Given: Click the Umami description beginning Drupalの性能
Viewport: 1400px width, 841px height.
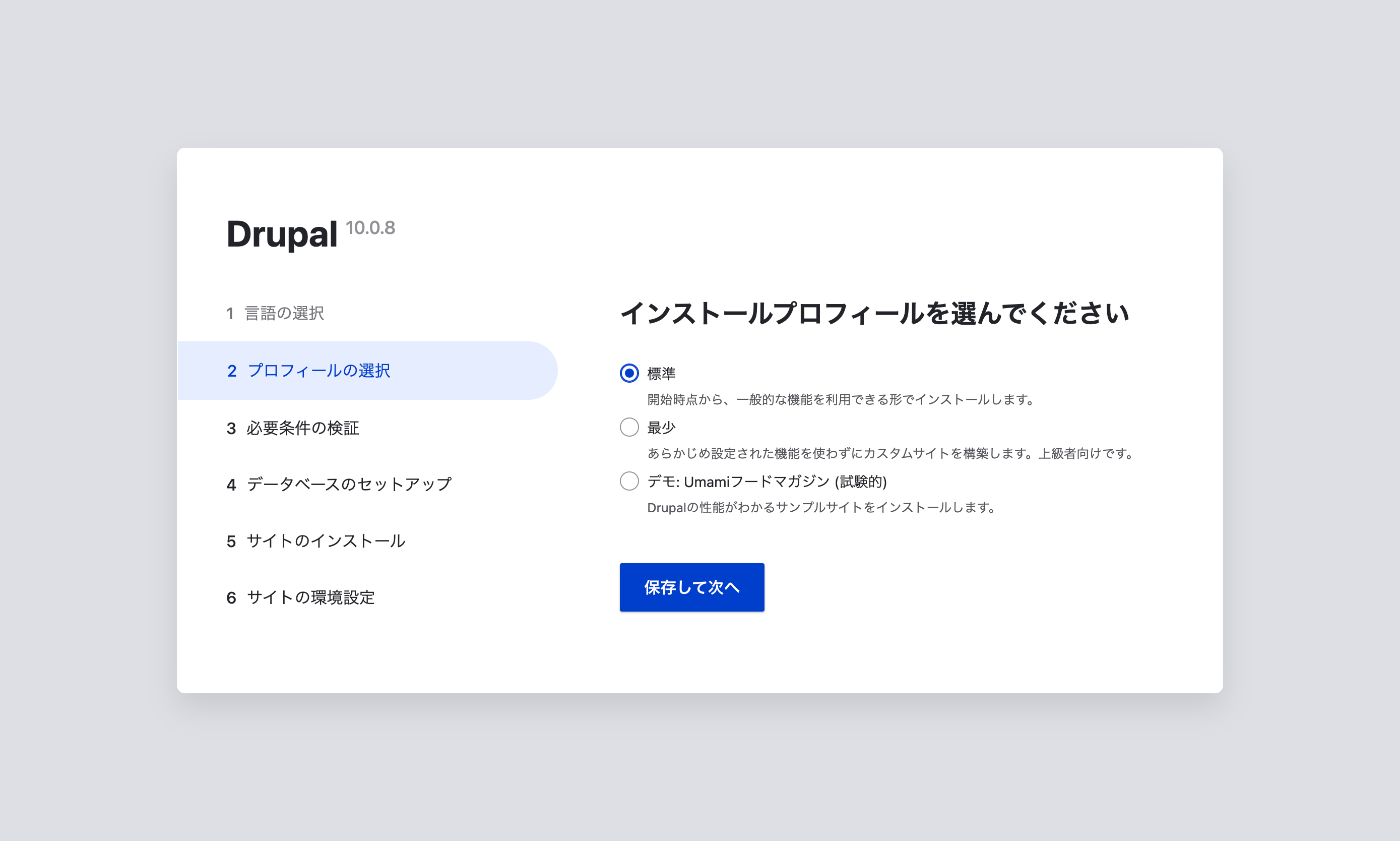Looking at the screenshot, I should pos(822,507).
